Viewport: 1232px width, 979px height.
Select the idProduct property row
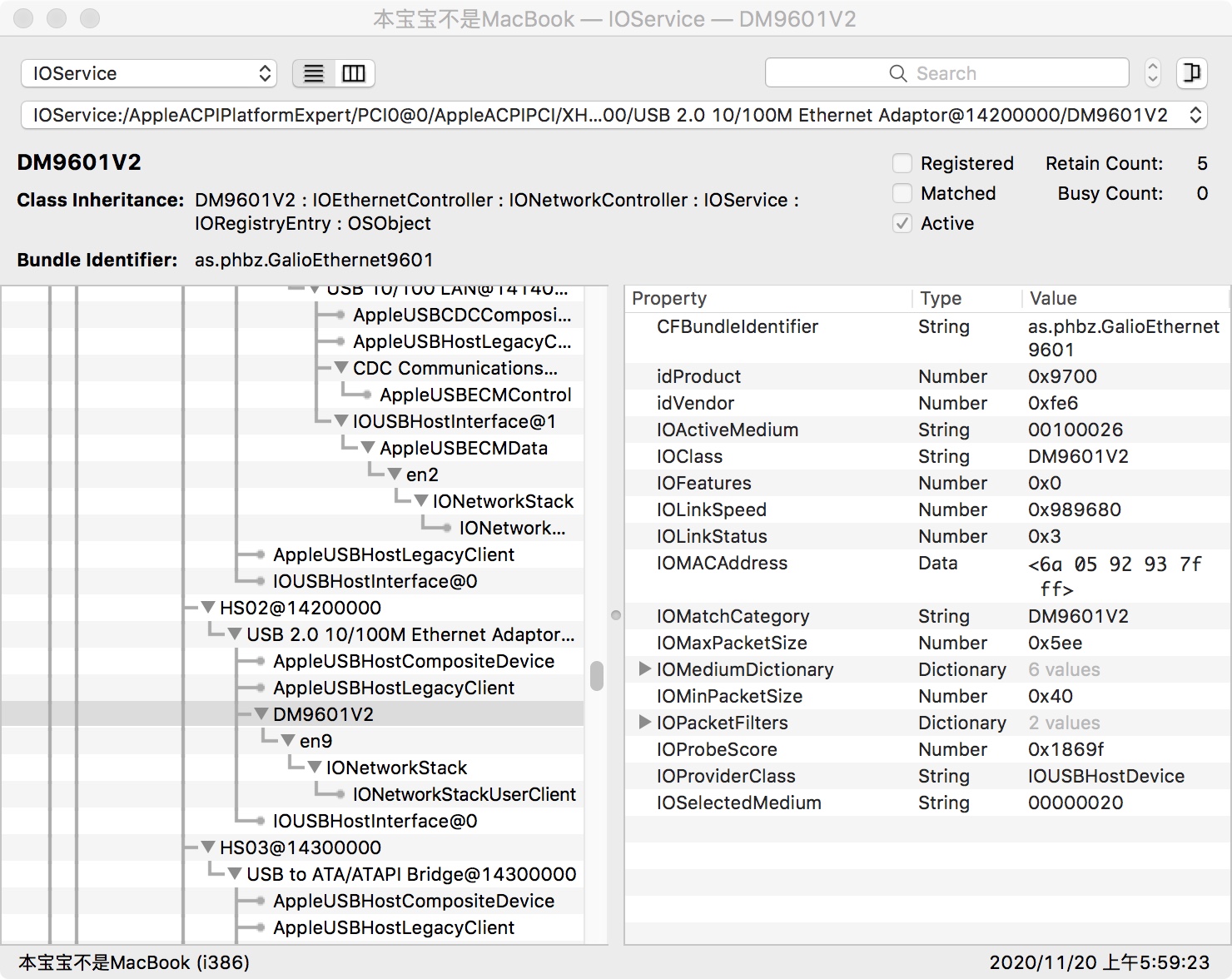pos(927,376)
